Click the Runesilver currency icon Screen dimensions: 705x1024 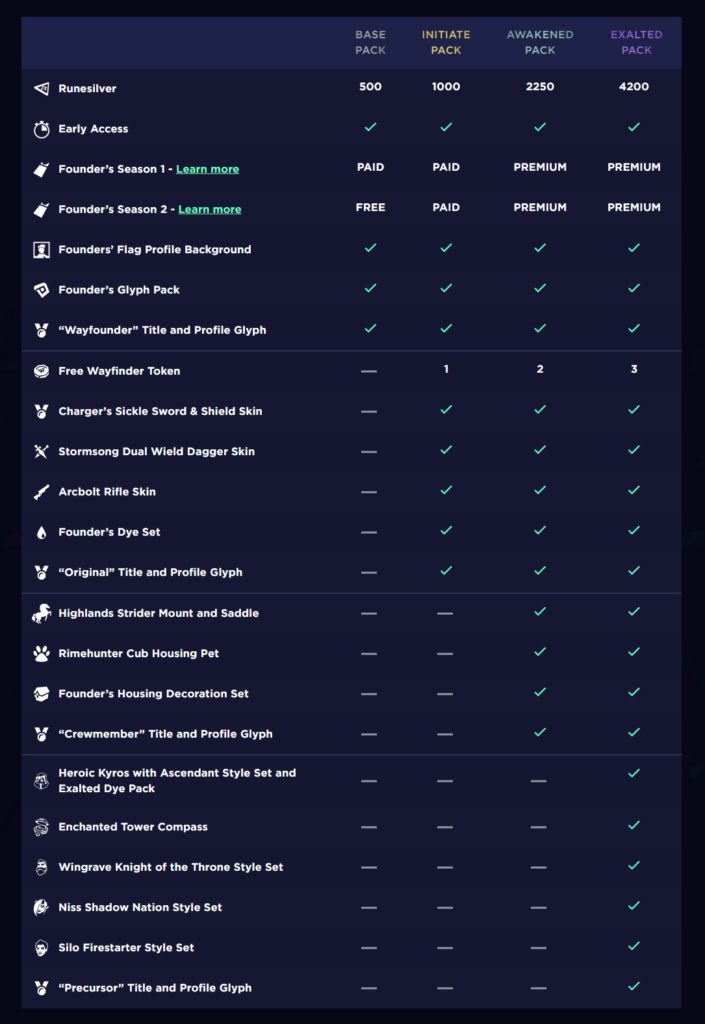click(41, 89)
